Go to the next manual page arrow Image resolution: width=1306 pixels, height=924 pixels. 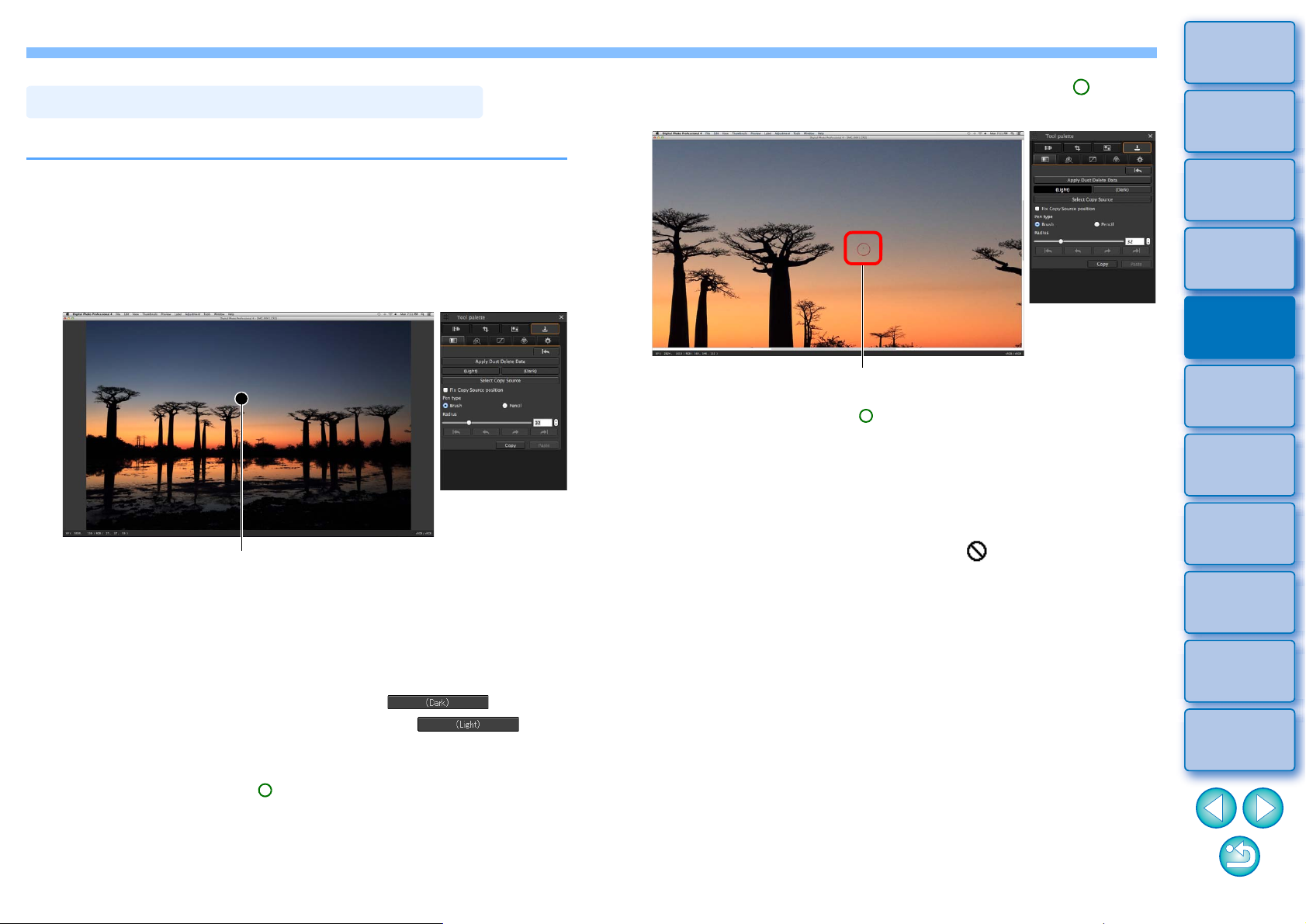click(1263, 808)
